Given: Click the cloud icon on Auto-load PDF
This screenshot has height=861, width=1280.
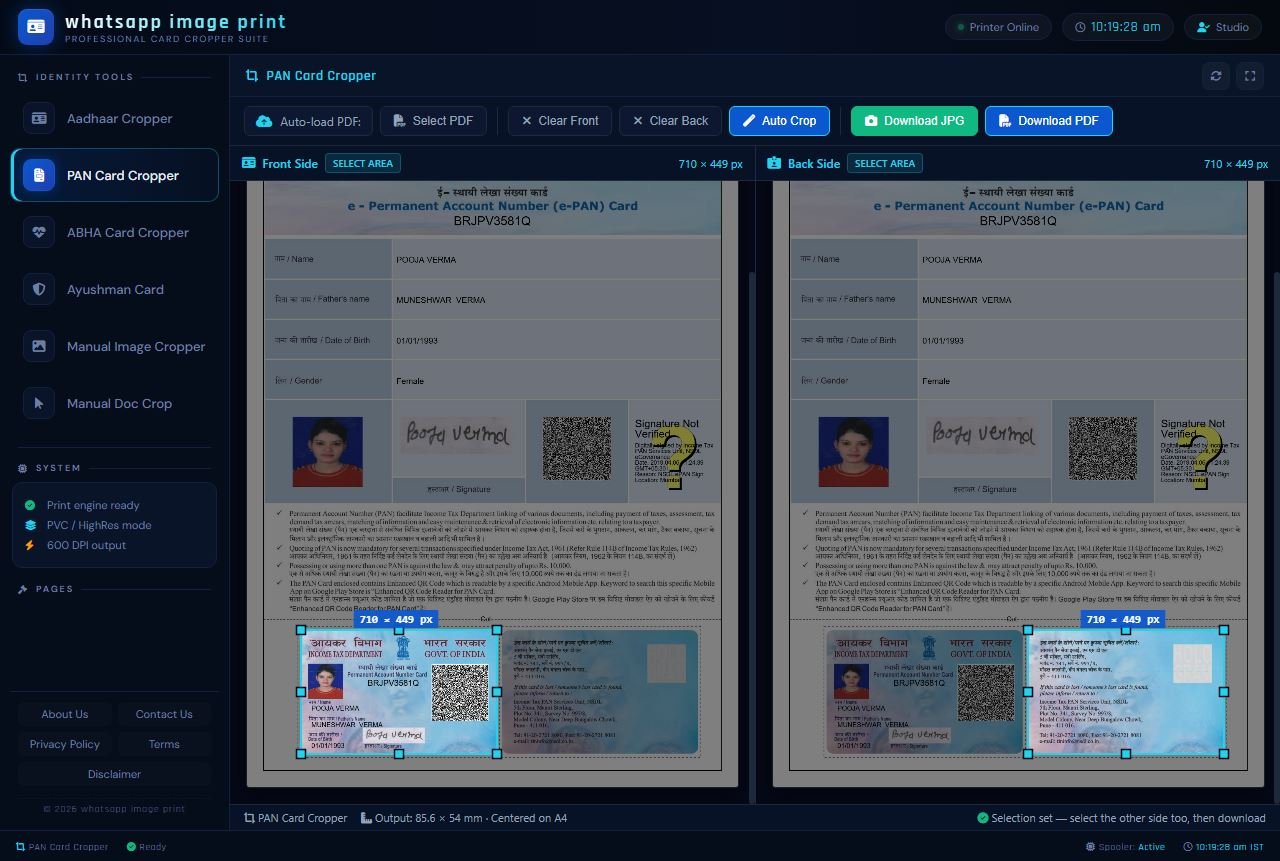Looking at the screenshot, I should 264,121.
